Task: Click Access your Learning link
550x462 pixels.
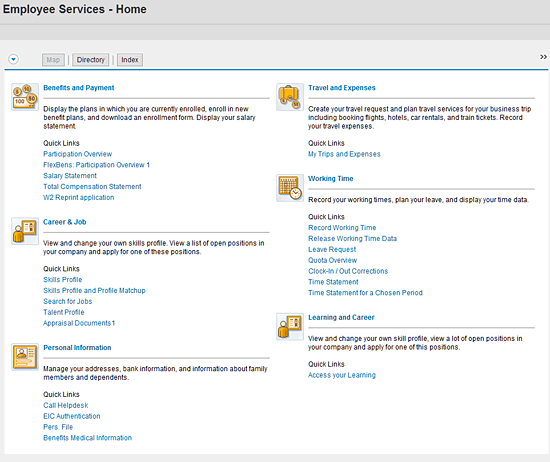Action: pos(342,375)
